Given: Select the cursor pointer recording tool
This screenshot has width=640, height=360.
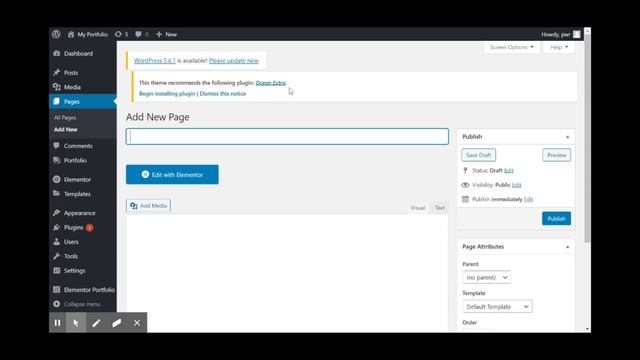Looking at the screenshot, I should point(76,323).
